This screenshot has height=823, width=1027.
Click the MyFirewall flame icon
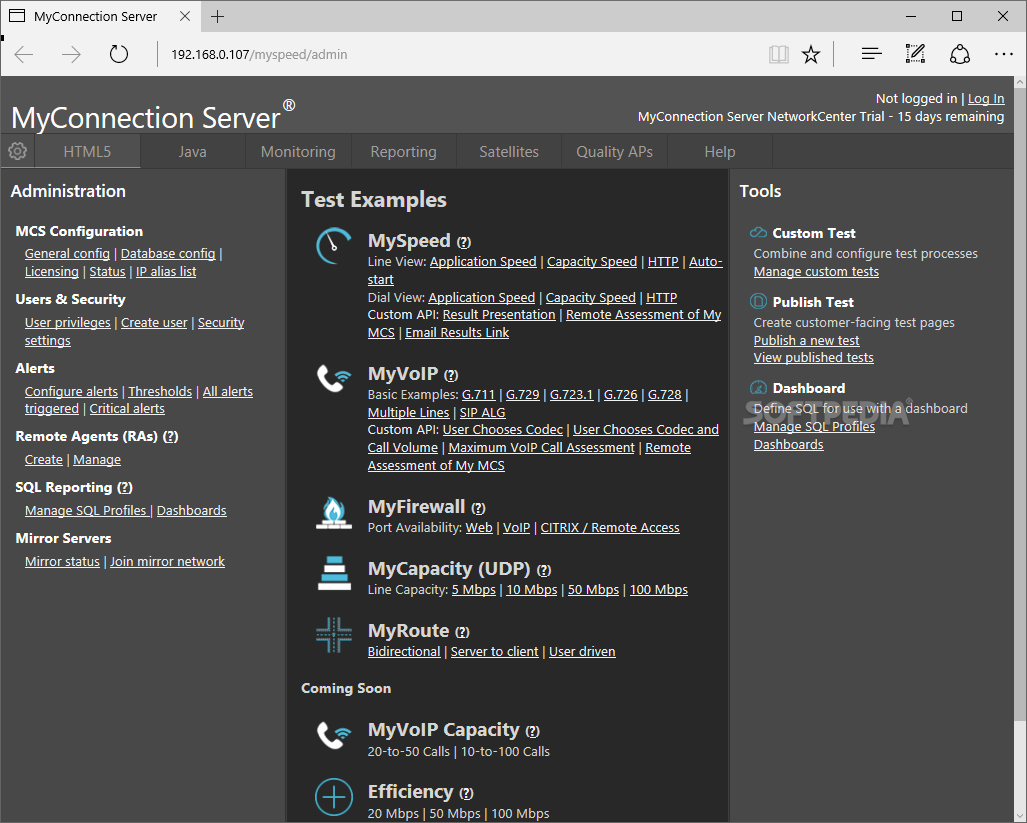(334, 513)
